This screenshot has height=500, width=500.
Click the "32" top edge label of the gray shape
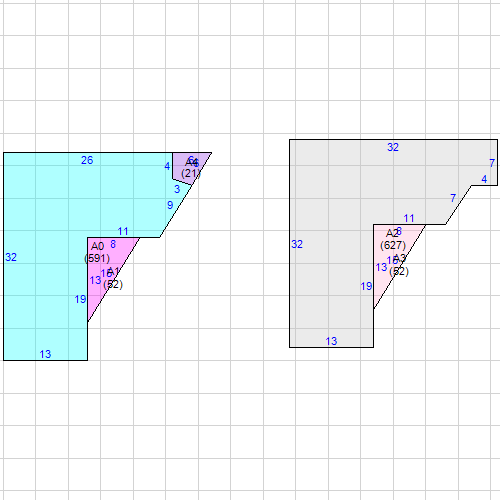pyautogui.click(x=393, y=147)
